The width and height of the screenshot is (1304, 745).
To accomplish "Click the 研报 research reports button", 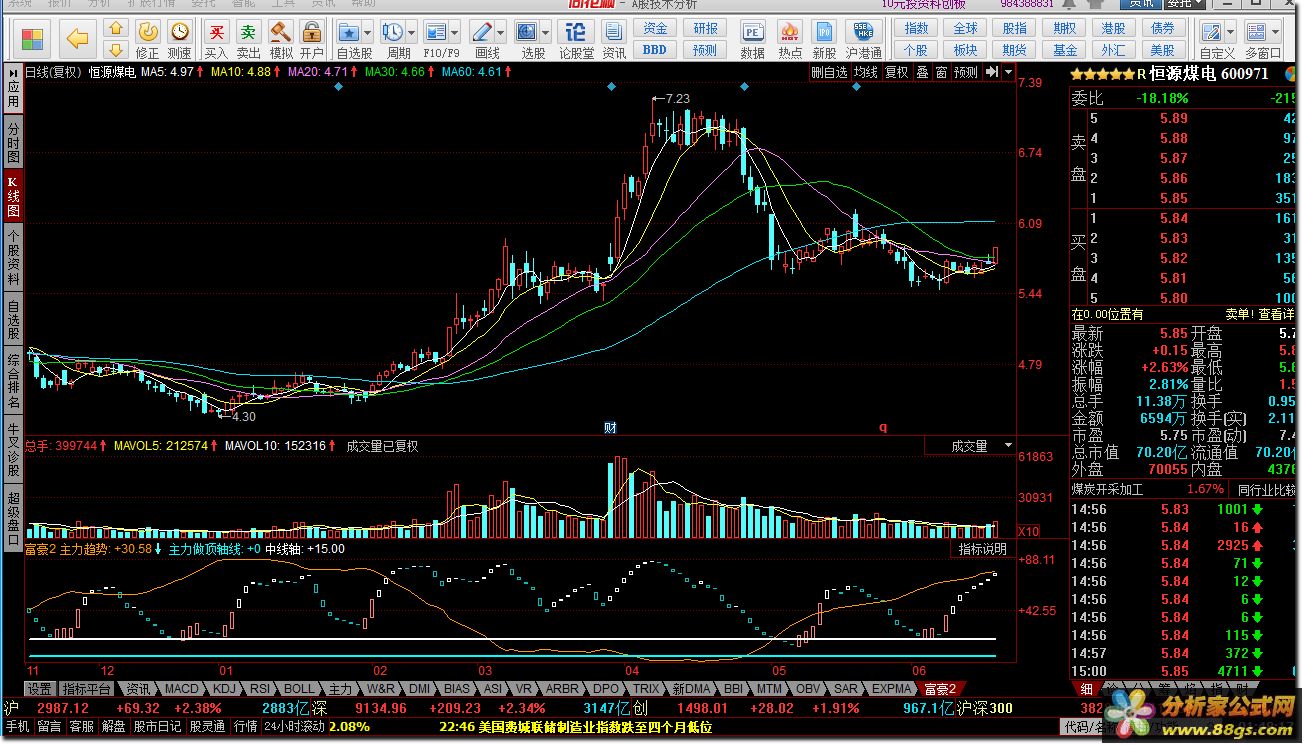I will [705, 28].
